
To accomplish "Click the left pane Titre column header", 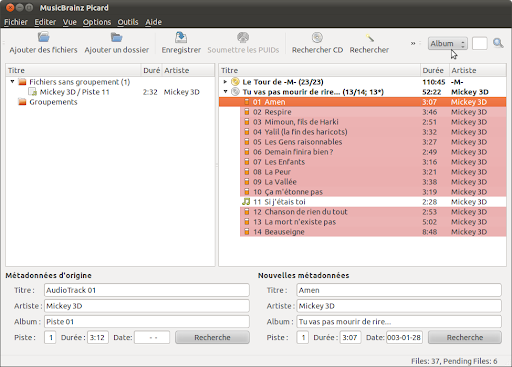I will pos(73,70).
